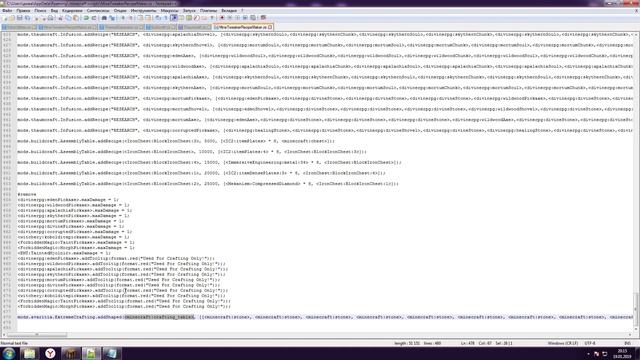Open Find with the binoculars icon
Viewport: 640px width, 360px height.
point(104,18)
